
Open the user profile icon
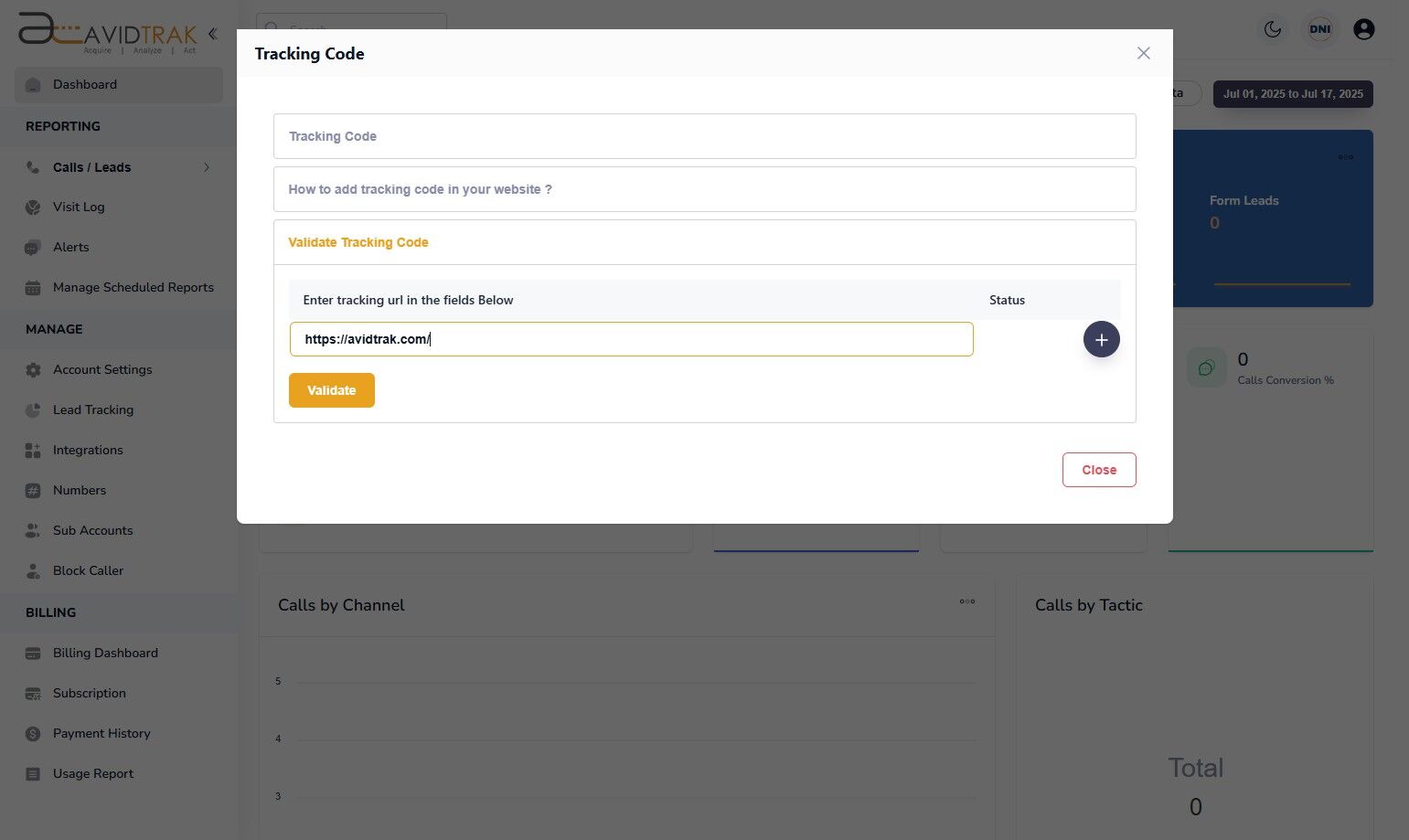(x=1363, y=28)
